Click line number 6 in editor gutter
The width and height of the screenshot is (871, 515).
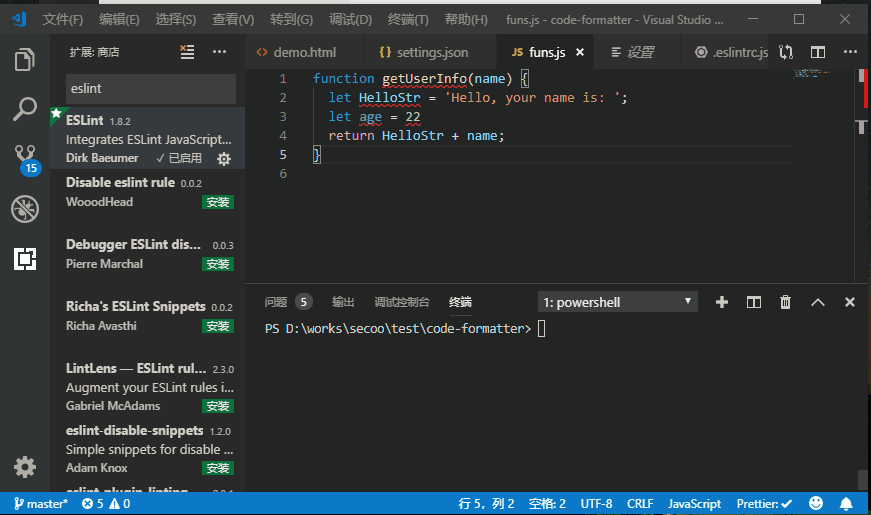pyautogui.click(x=283, y=174)
